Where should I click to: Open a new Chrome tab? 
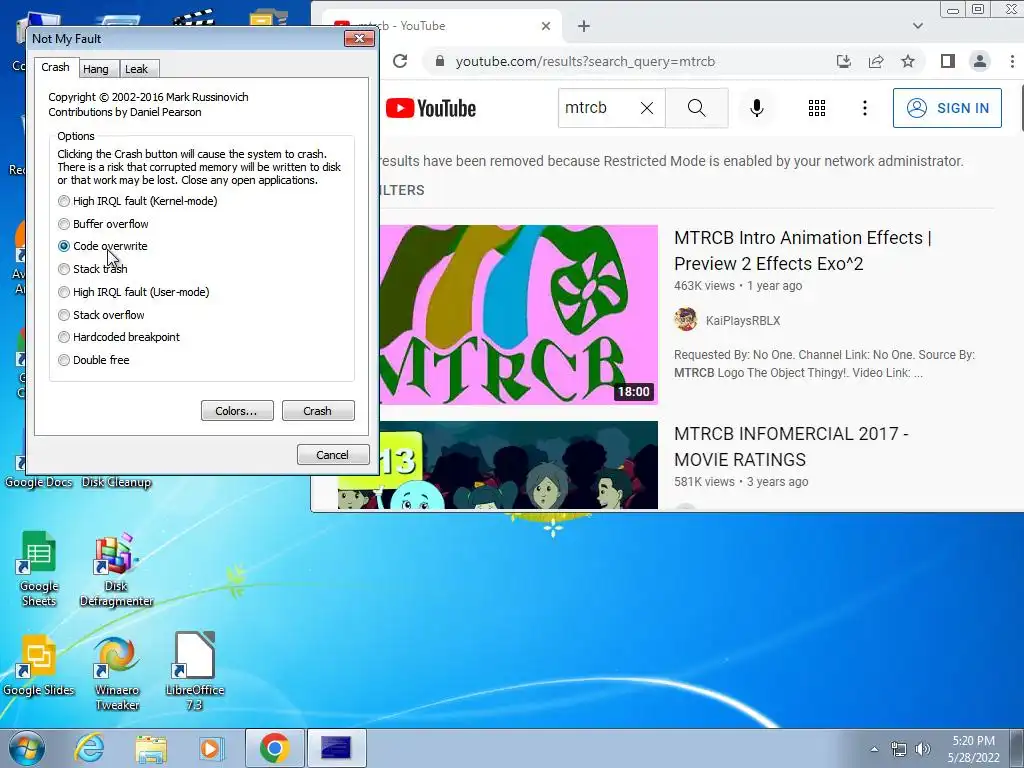584,26
